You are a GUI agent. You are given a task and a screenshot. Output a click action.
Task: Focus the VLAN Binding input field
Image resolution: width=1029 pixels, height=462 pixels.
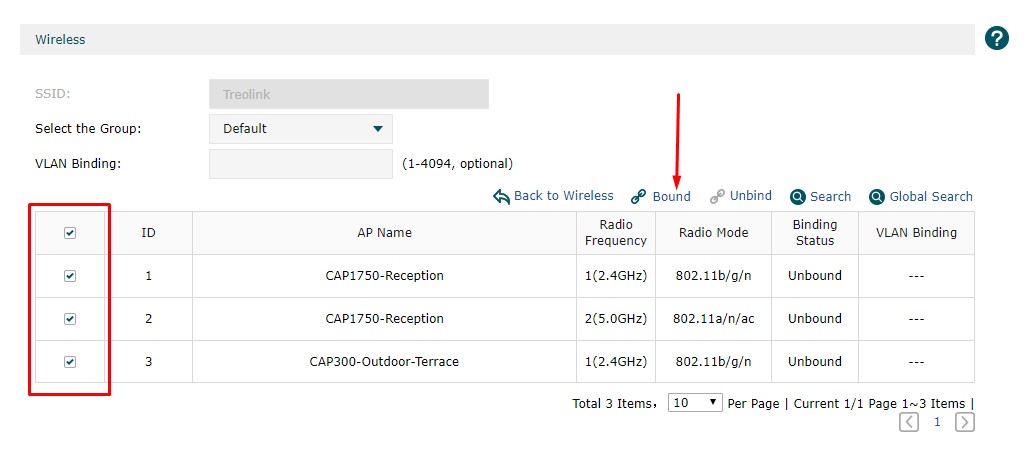point(300,164)
